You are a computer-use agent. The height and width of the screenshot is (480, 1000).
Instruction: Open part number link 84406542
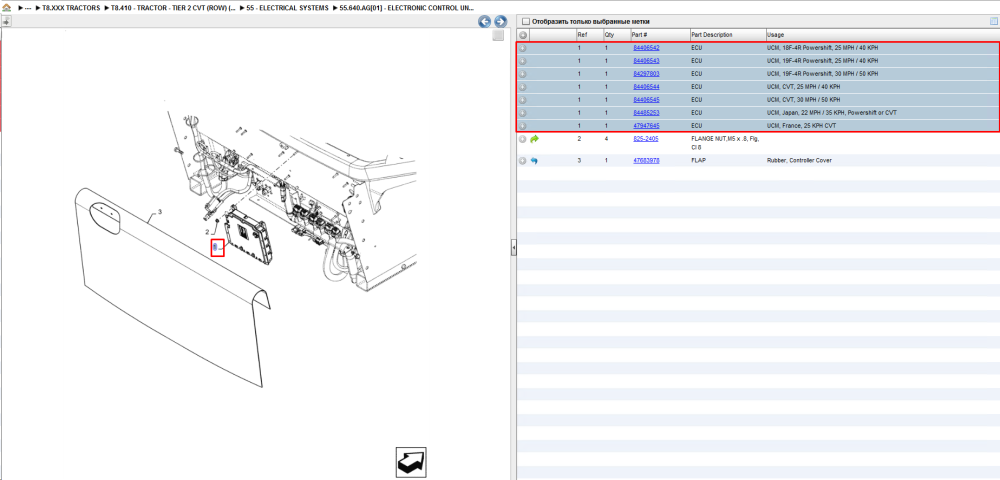pyautogui.click(x=646, y=48)
